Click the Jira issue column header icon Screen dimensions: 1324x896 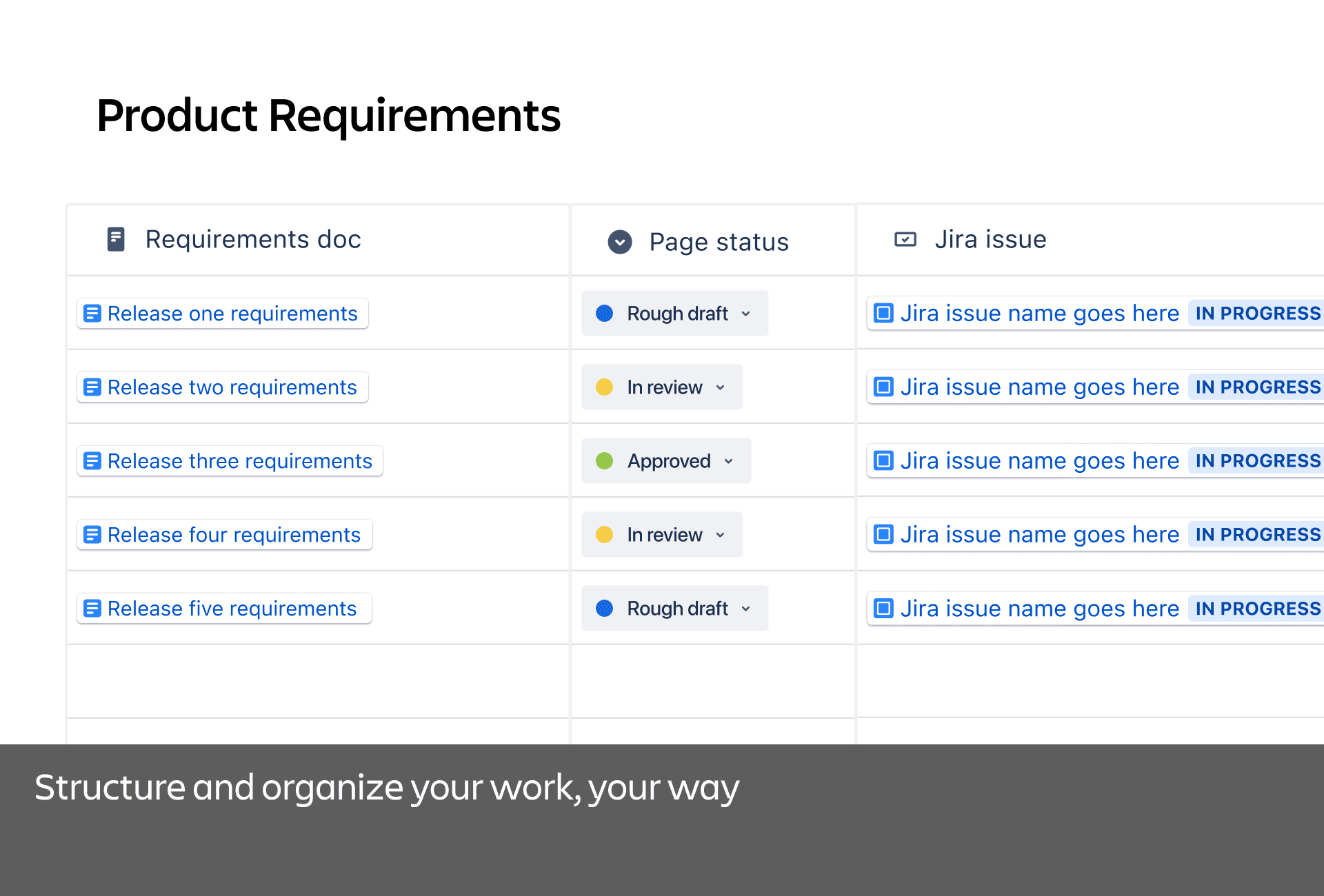(x=905, y=239)
